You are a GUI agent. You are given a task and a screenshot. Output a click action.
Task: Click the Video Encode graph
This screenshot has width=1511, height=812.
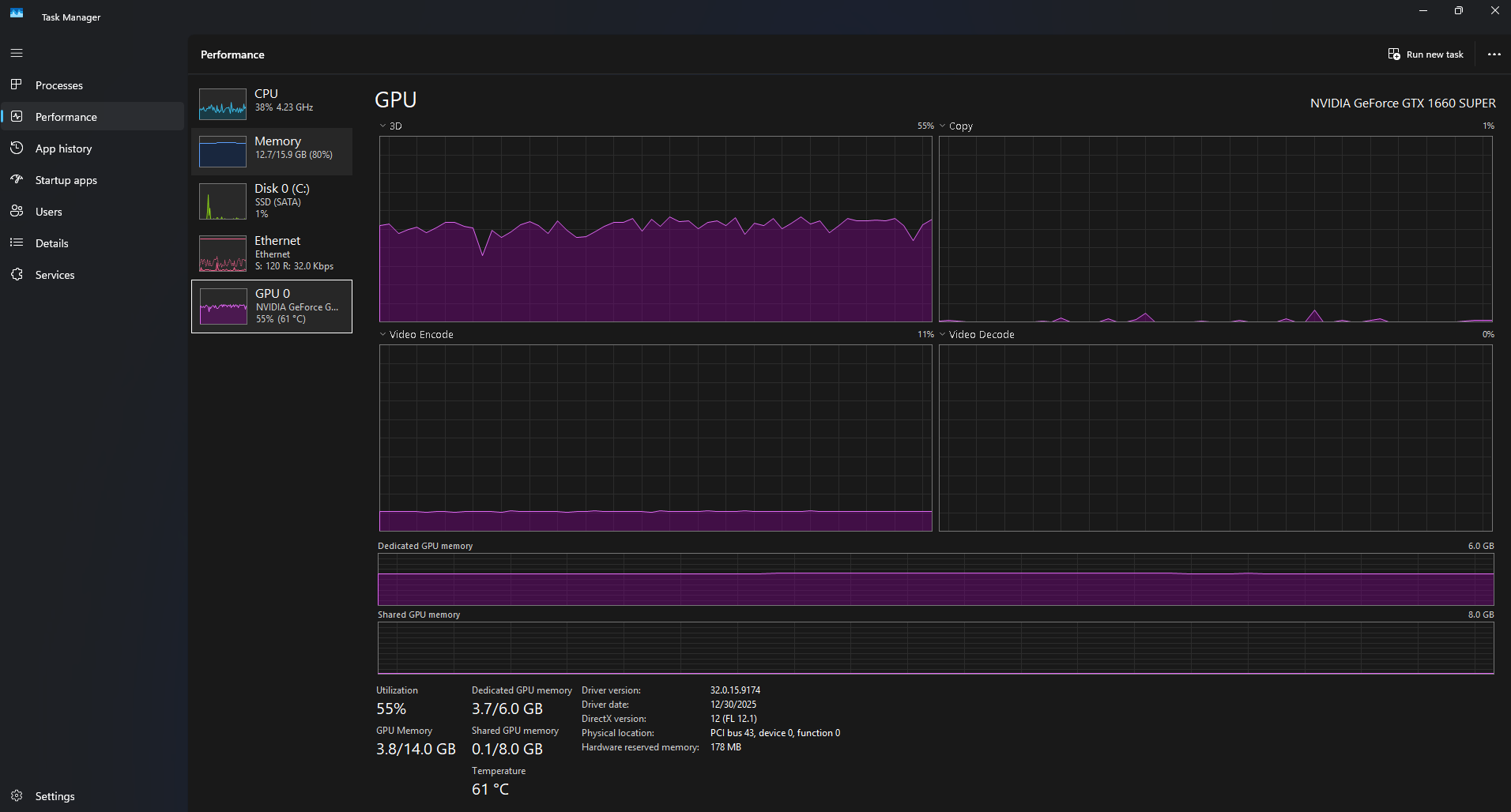click(656, 438)
